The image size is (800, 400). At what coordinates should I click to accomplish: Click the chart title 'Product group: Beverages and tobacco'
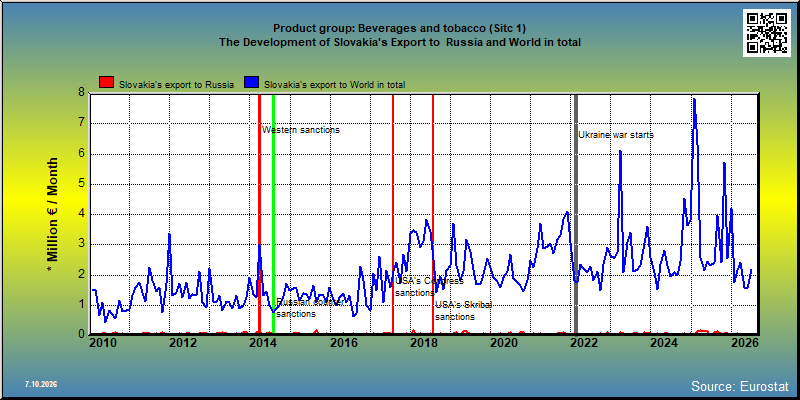[x=399, y=29]
